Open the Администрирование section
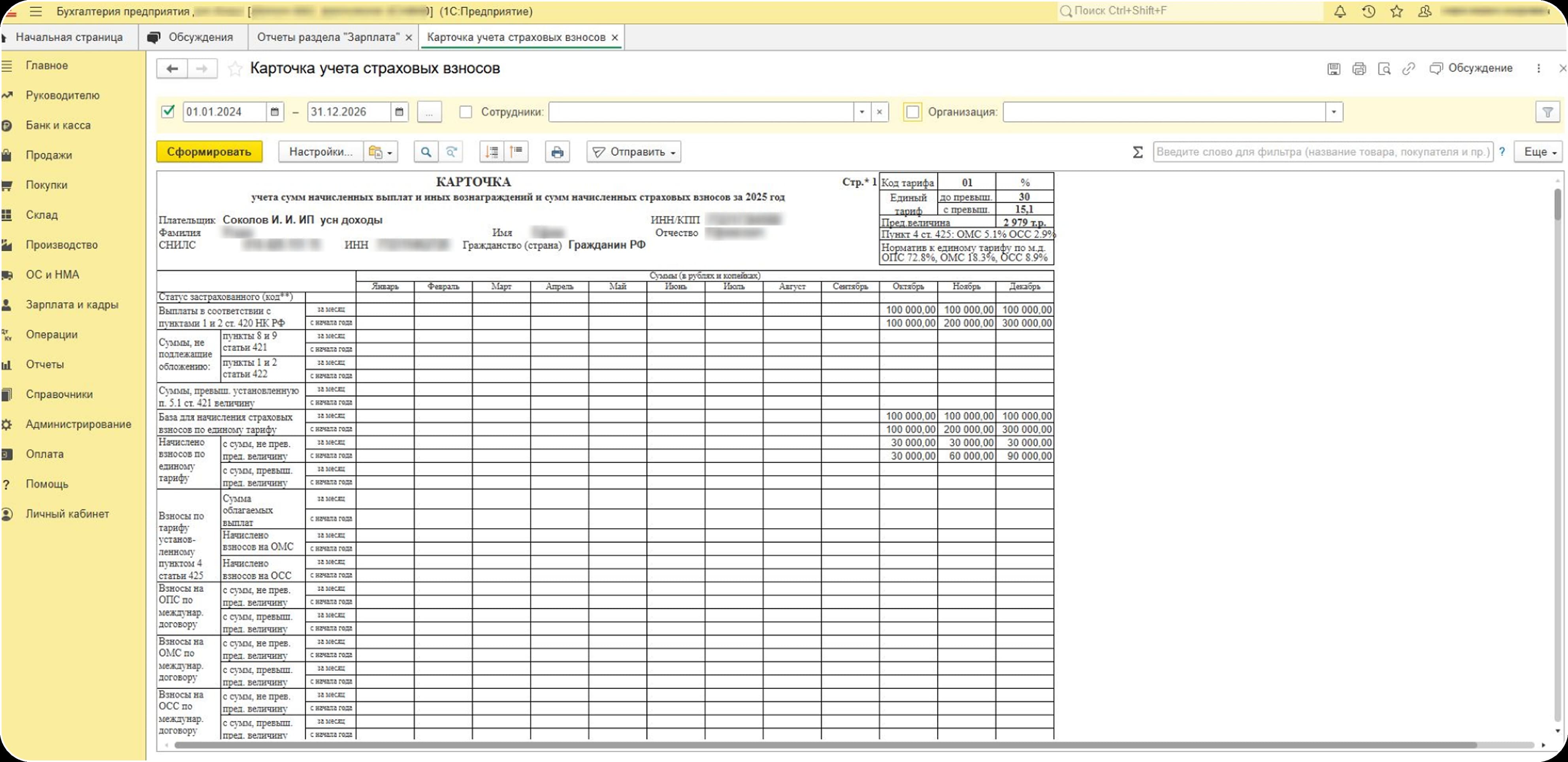 pos(78,424)
